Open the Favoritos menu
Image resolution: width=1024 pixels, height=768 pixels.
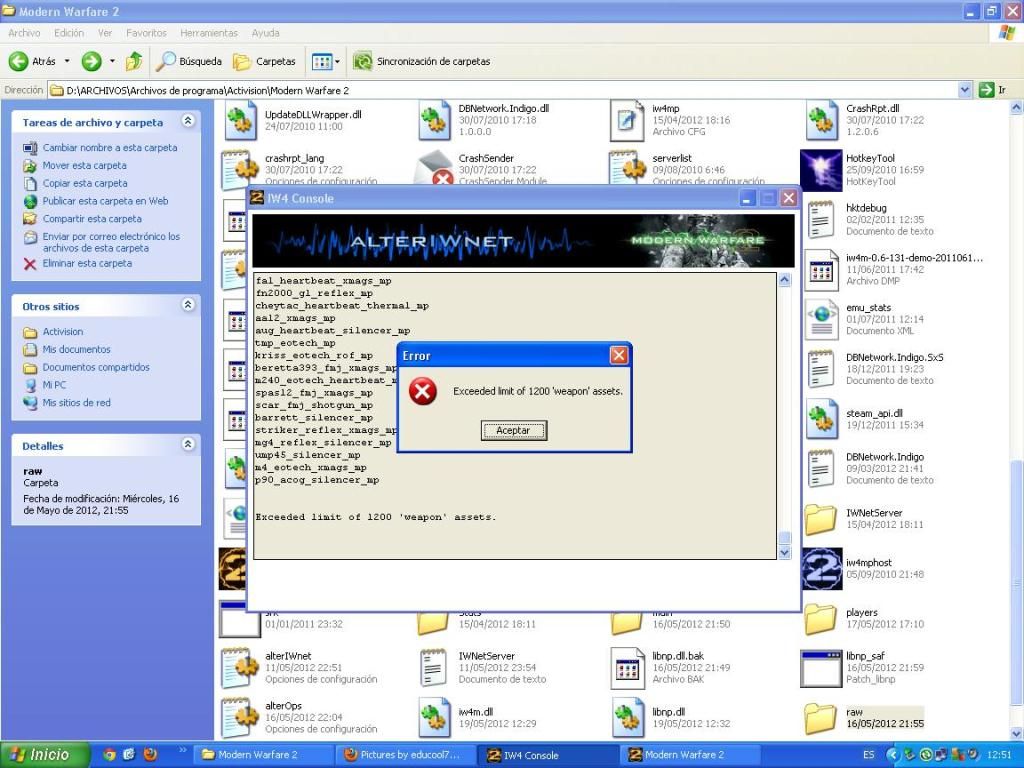coord(146,33)
